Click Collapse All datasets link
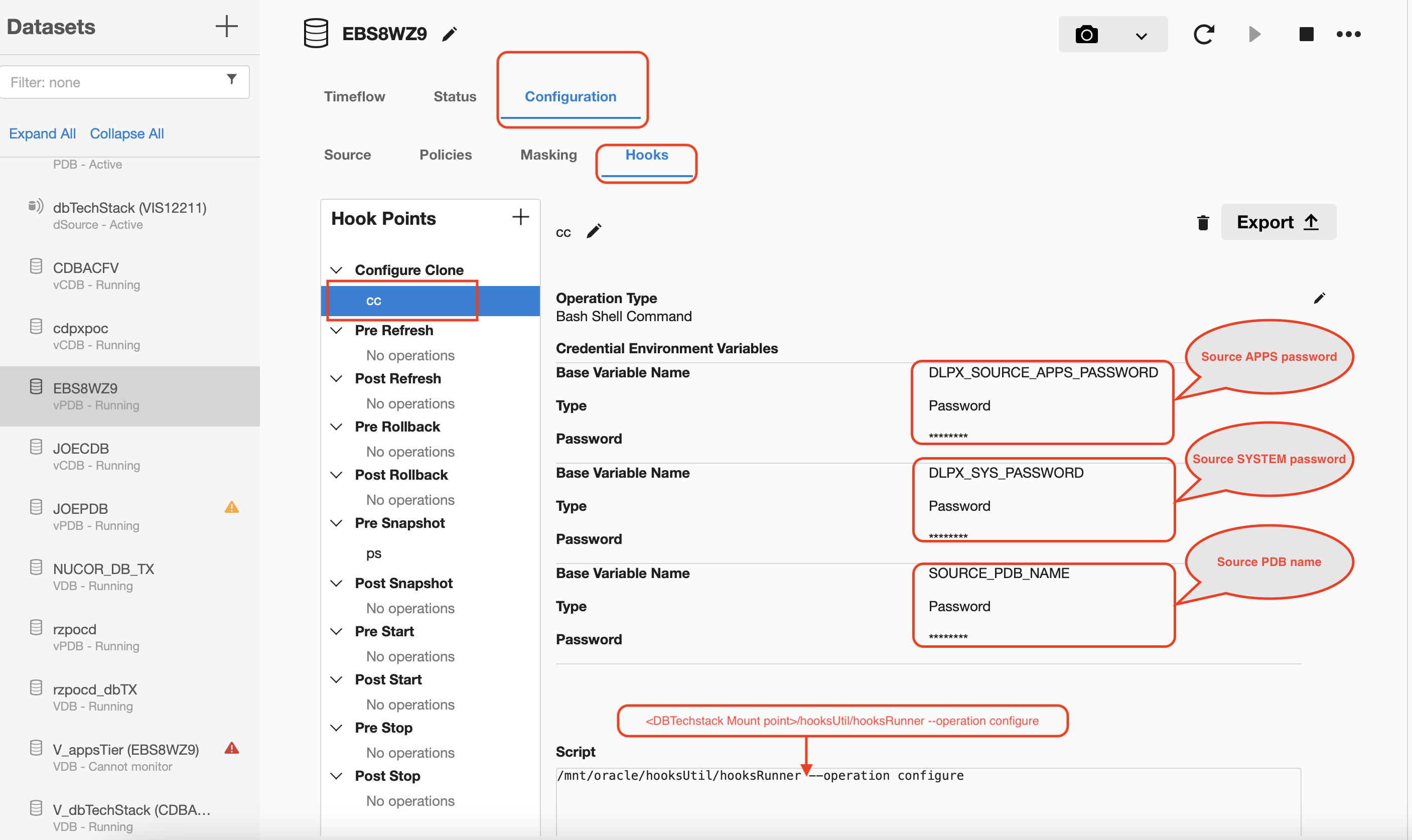1412x840 pixels. pyautogui.click(x=125, y=132)
